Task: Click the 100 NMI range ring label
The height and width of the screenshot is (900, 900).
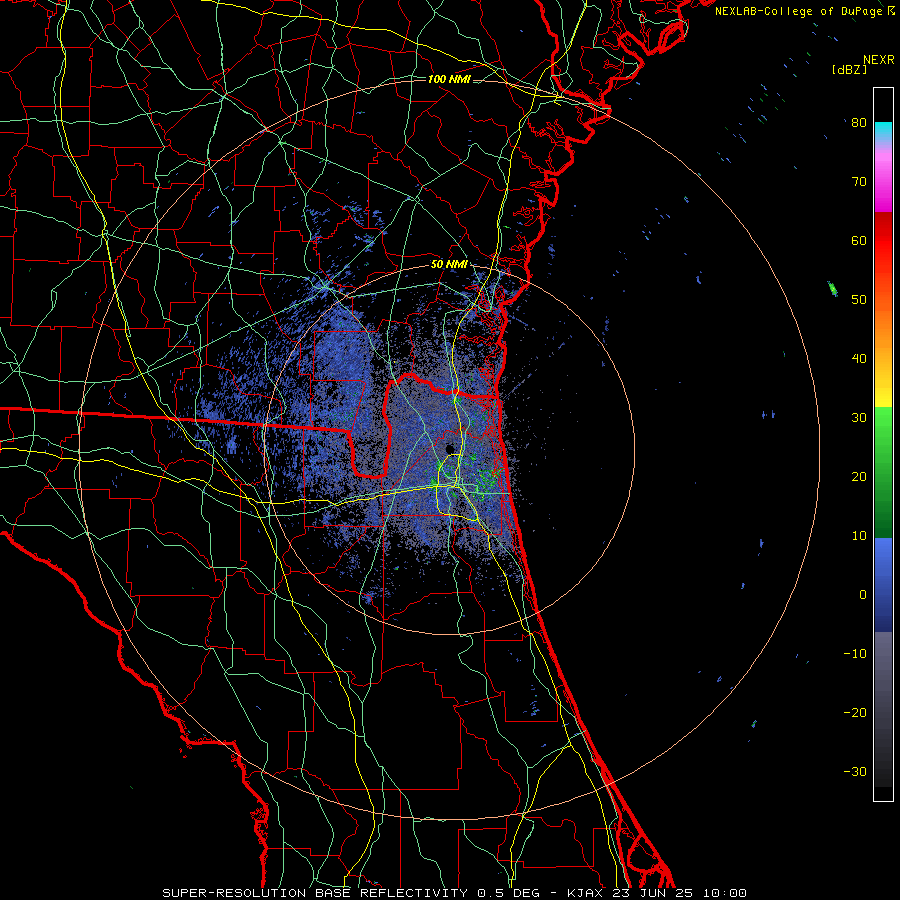Action: tap(449, 79)
